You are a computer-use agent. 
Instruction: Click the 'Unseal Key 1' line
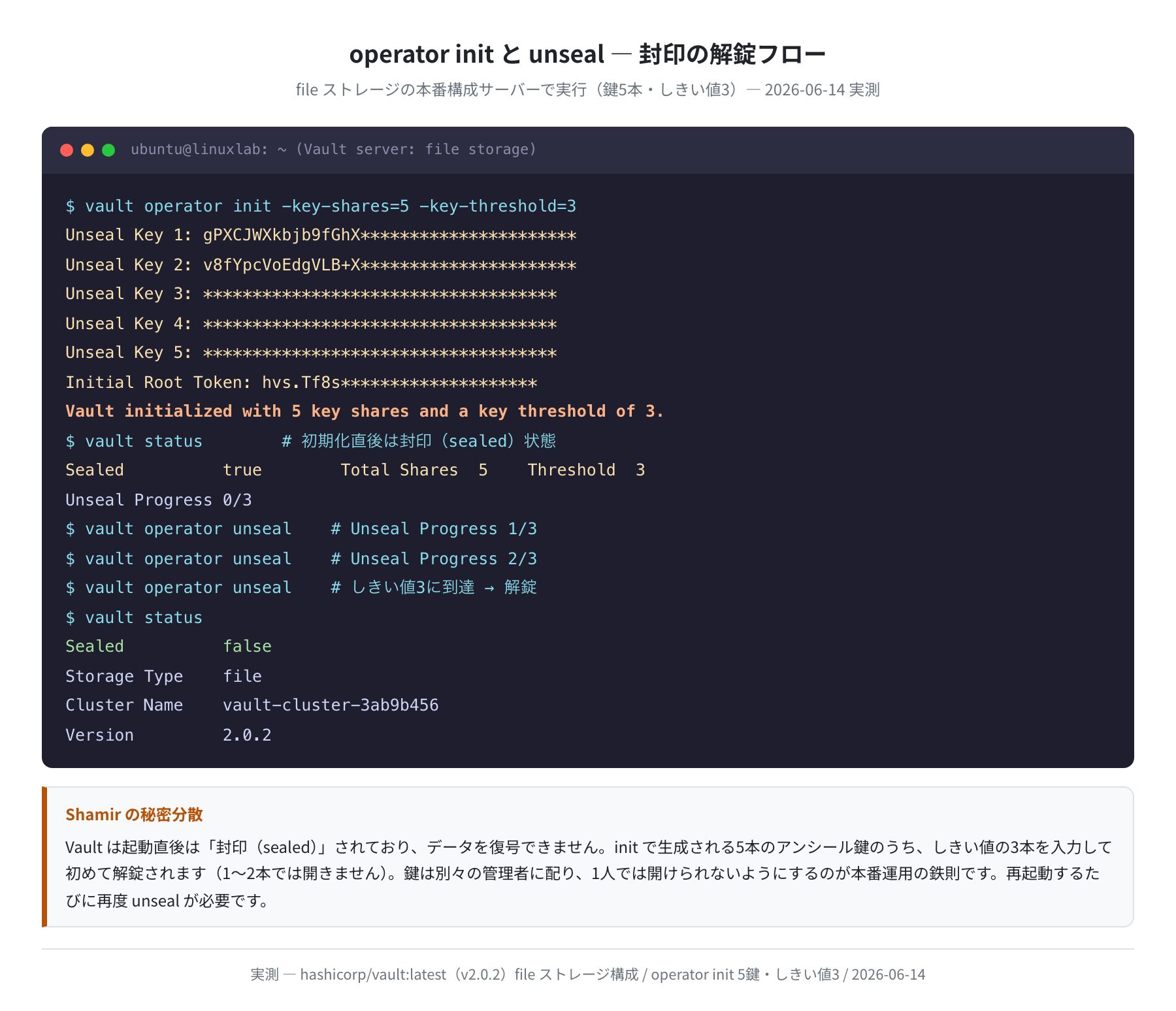321,235
